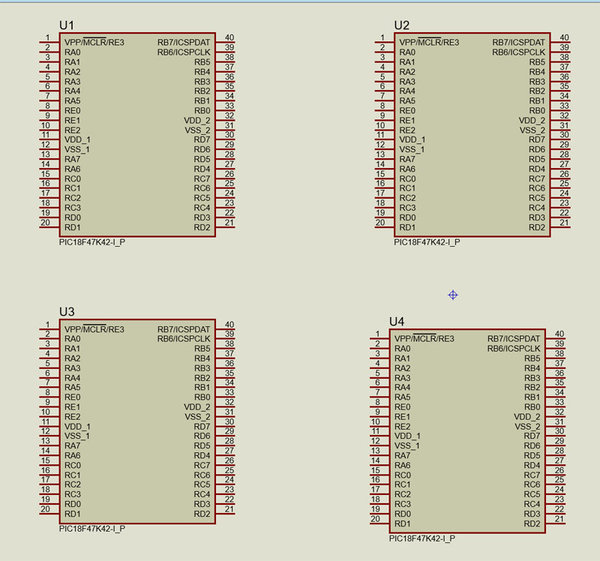Select the U2 reference label

click(402, 25)
